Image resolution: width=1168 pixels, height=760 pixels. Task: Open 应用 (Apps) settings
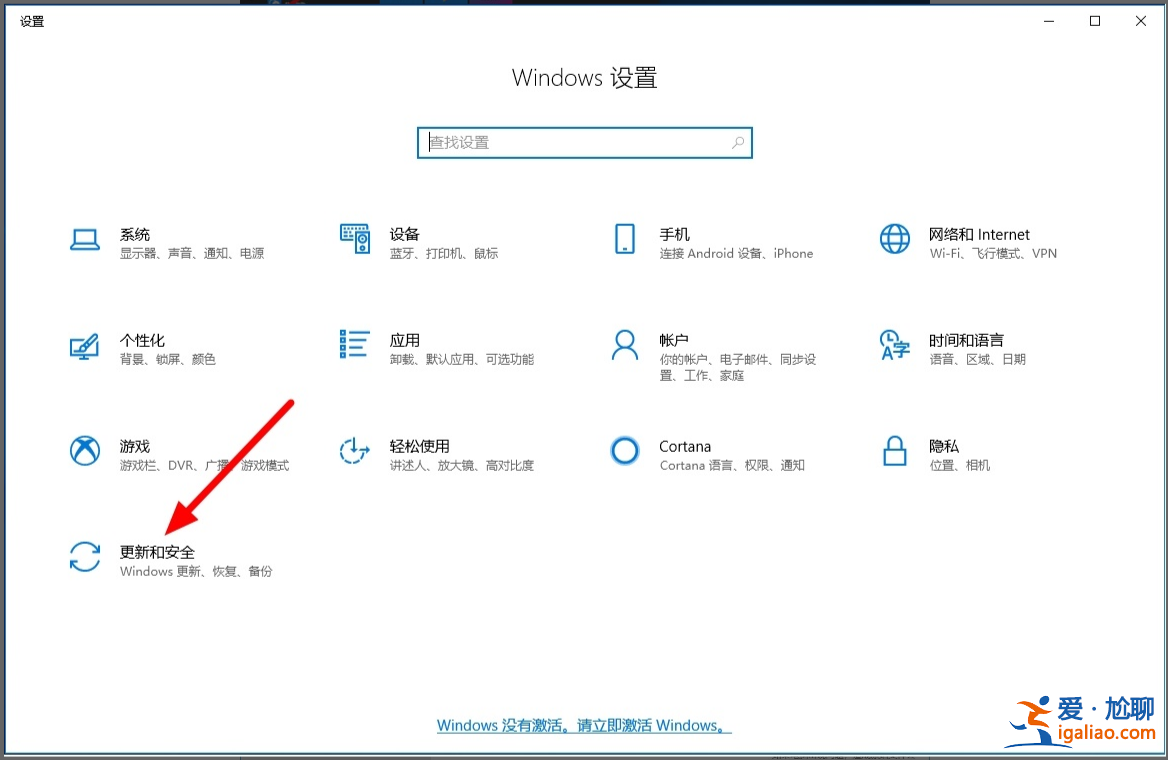click(405, 340)
